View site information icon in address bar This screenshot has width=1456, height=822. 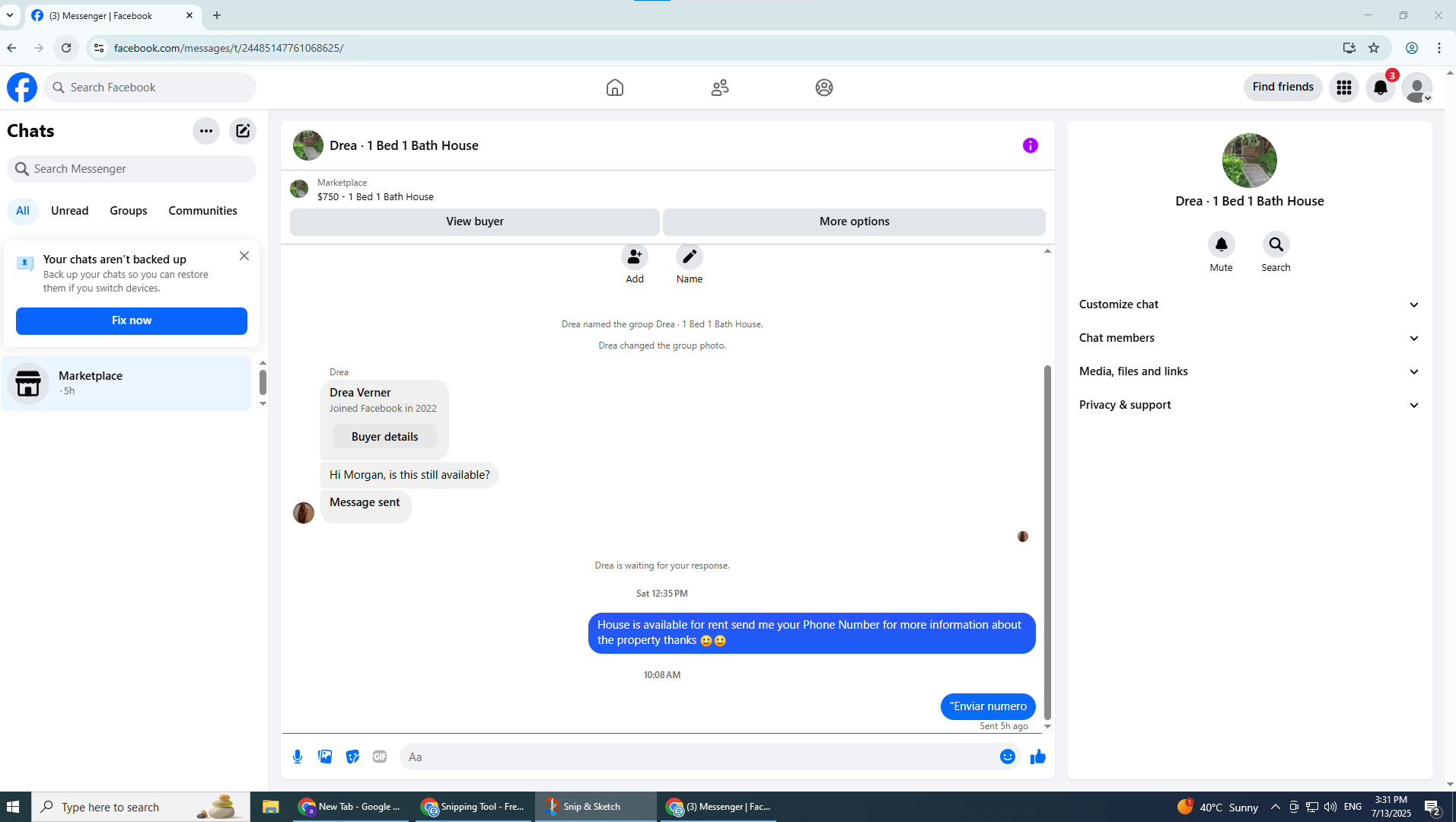point(98,48)
